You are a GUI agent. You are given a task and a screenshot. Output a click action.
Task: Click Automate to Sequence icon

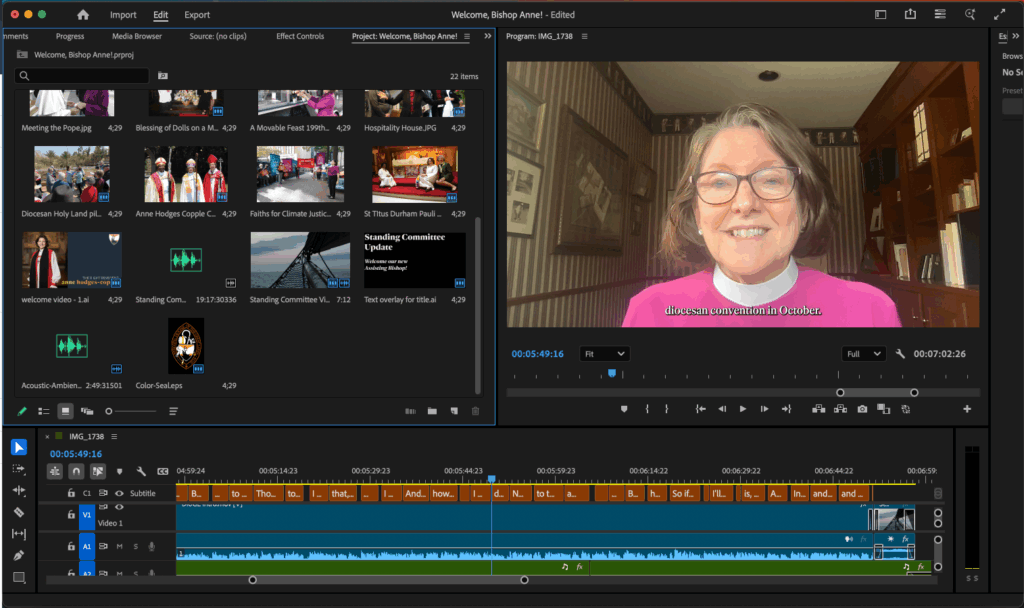click(410, 411)
